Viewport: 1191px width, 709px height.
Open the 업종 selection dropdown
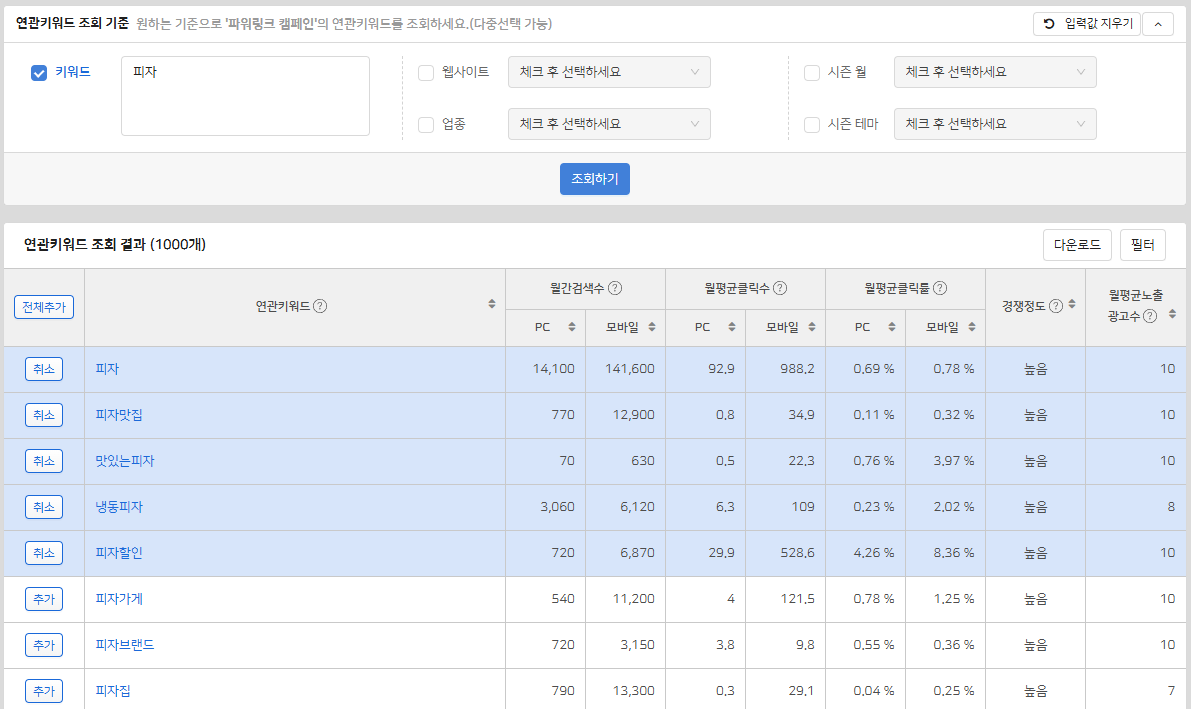(x=609, y=124)
